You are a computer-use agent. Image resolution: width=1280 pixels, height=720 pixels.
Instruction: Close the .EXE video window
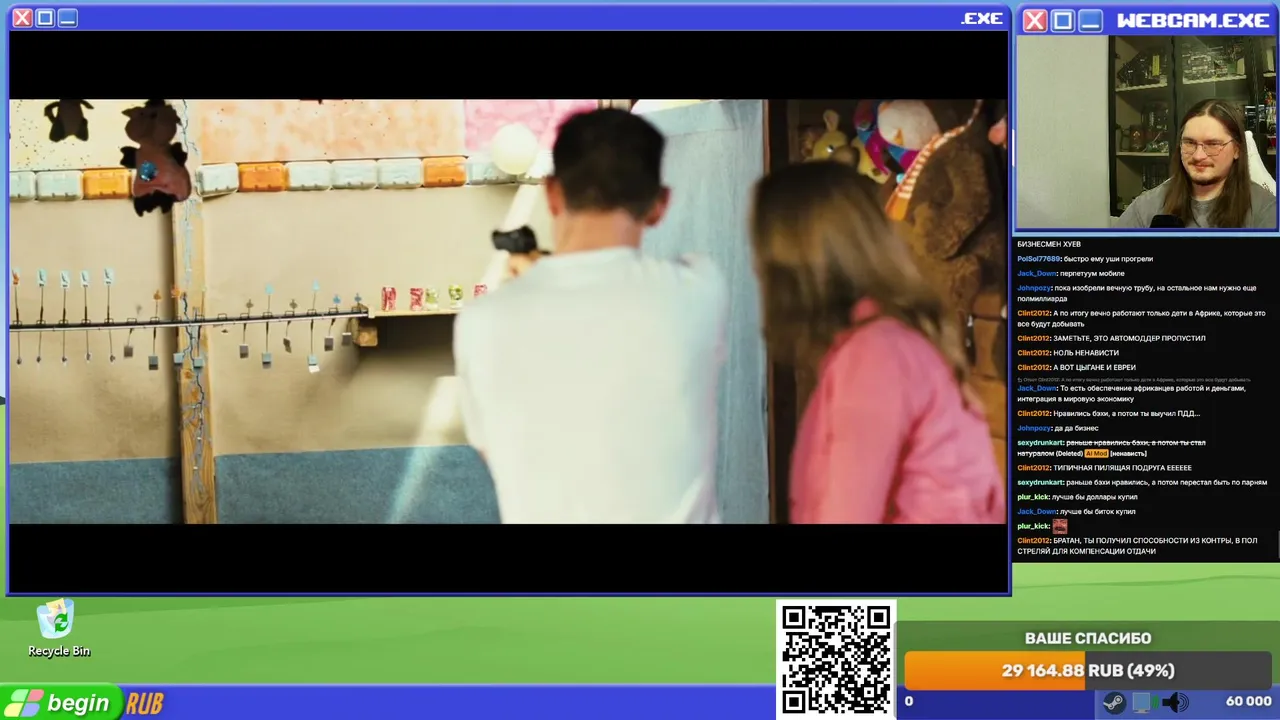(x=22, y=18)
